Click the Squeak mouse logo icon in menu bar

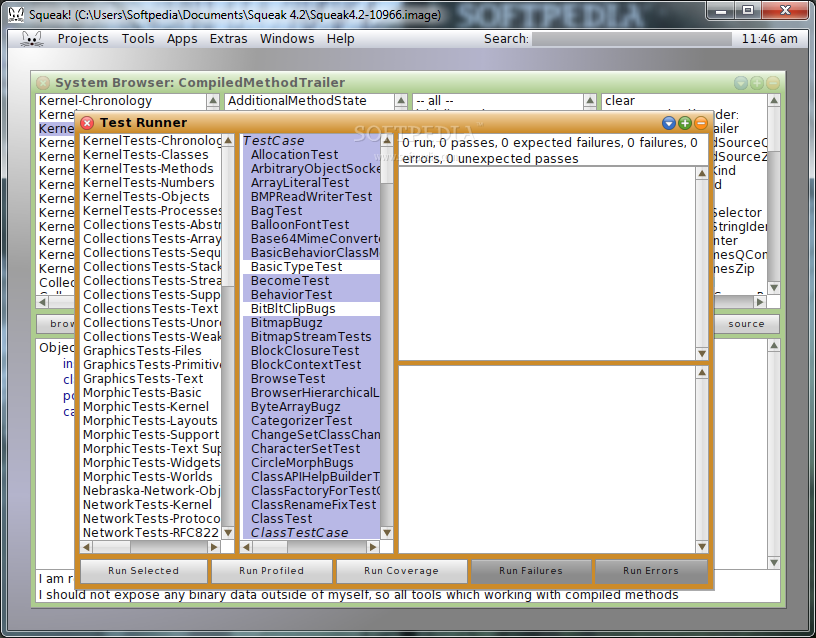(x=32, y=39)
